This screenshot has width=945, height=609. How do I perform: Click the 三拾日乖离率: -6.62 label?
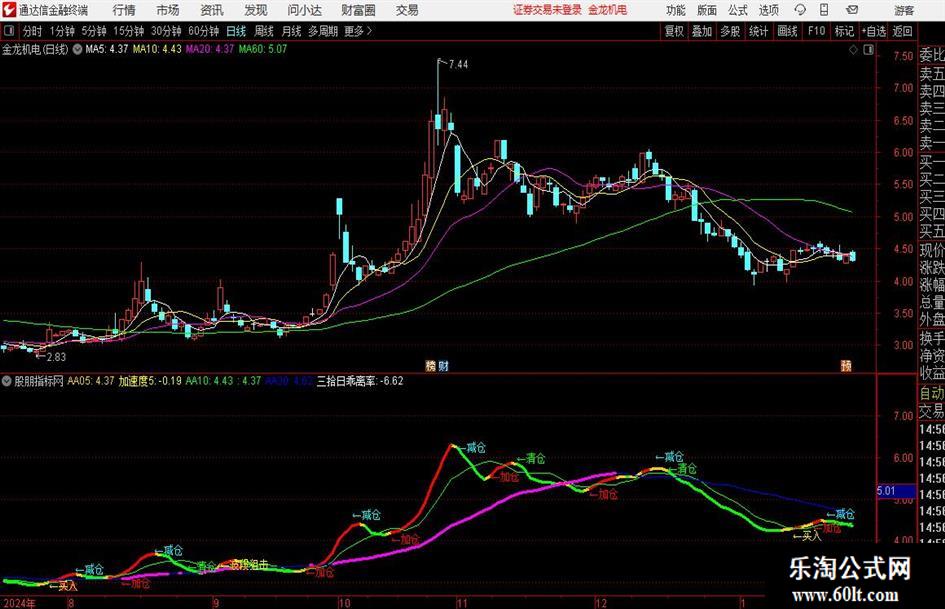point(360,381)
